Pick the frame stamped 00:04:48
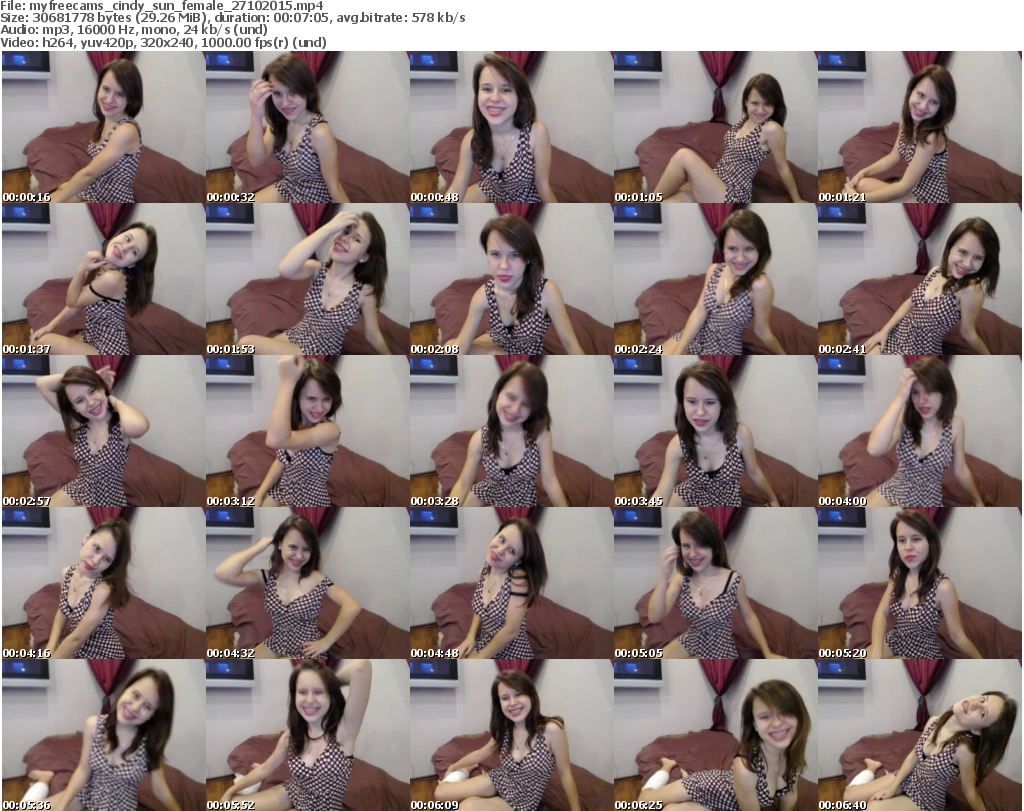Image resolution: width=1024 pixels, height=811 pixels. click(511, 583)
